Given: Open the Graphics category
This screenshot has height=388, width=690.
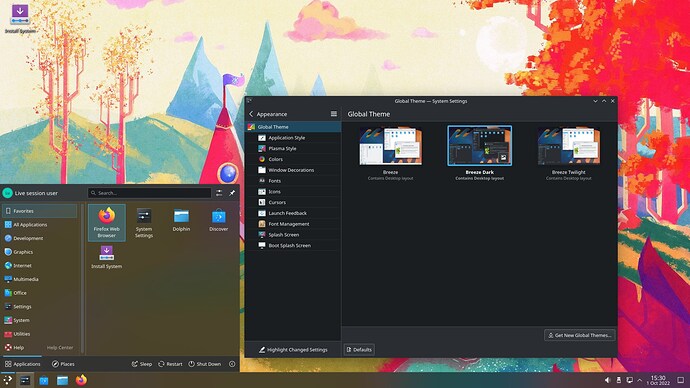Looking at the screenshot, I should (x=40, y=252).
